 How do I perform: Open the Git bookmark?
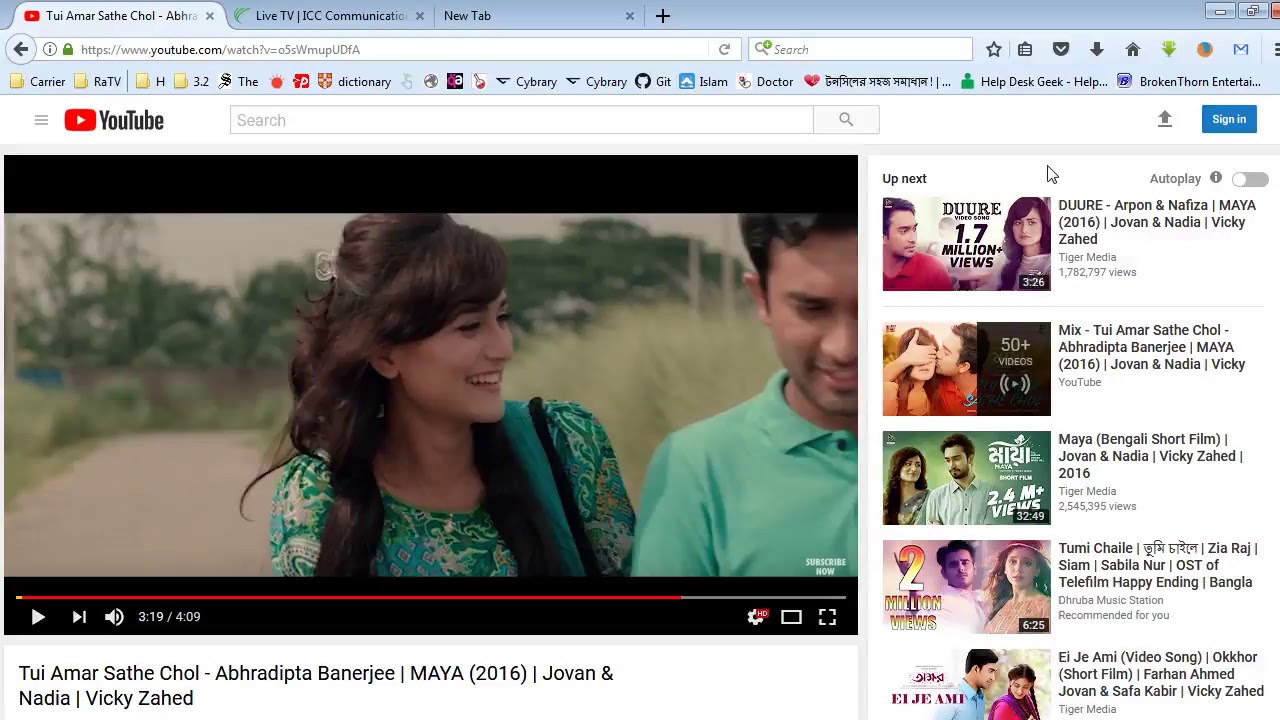(653, 82)
